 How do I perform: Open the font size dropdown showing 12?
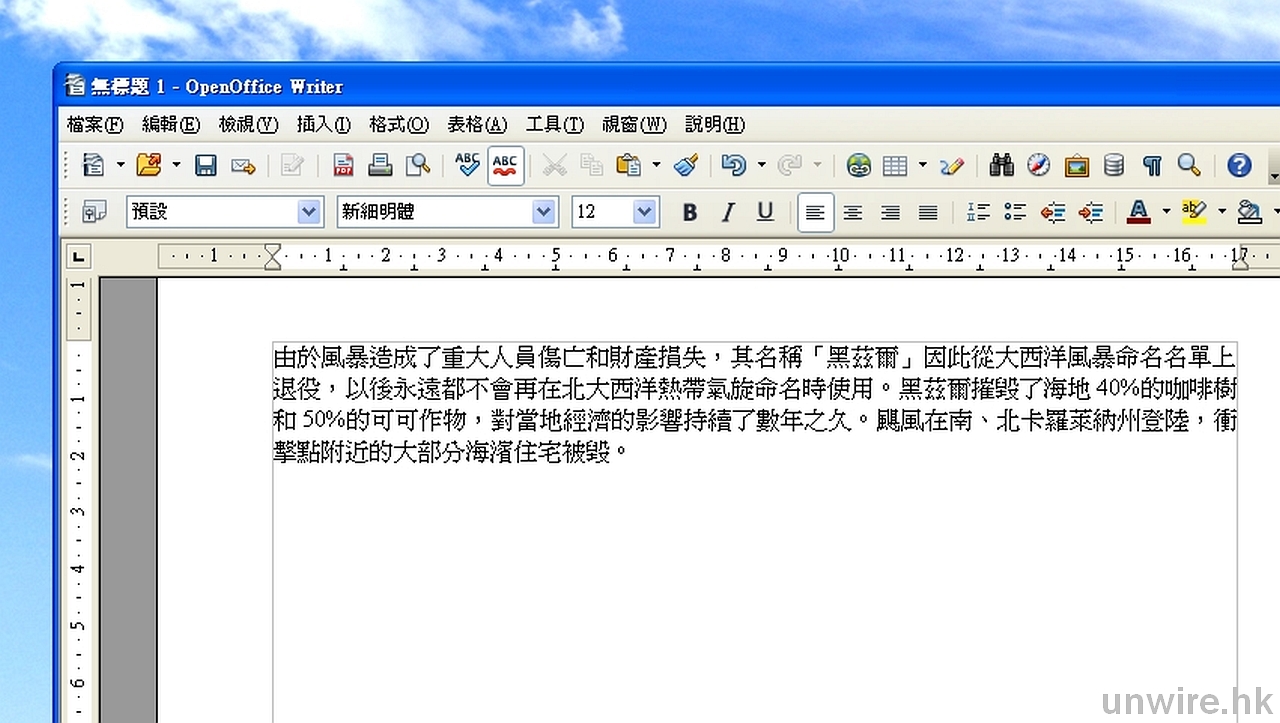(644, 212)
